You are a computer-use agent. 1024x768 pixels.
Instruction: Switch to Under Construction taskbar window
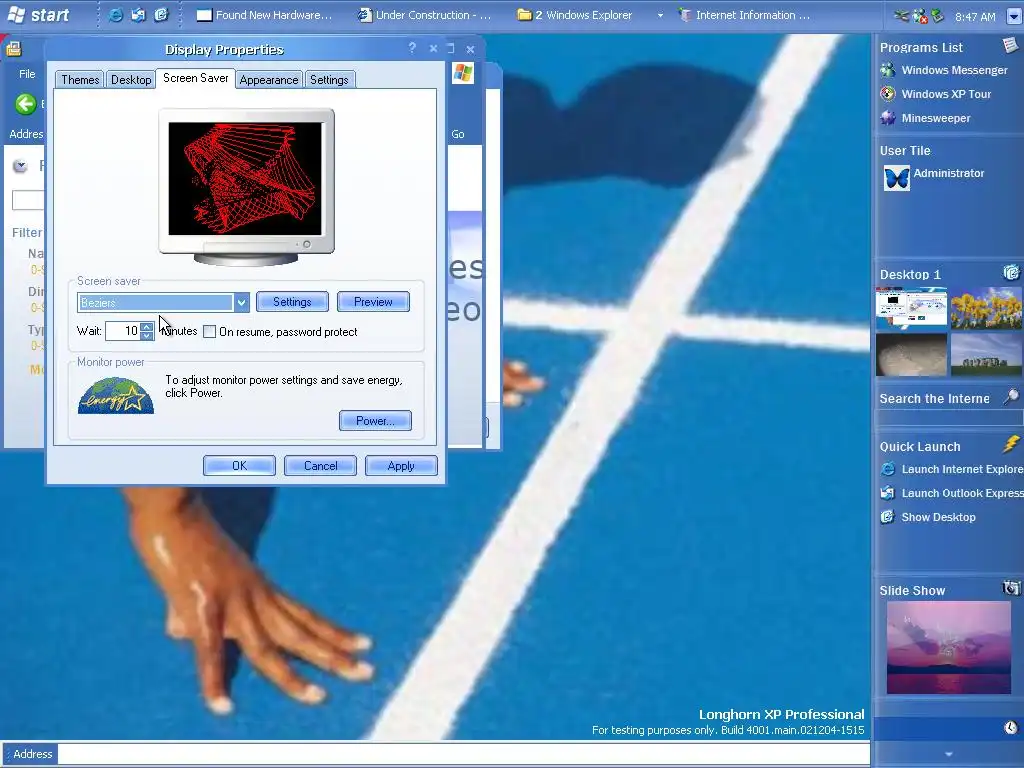tap(424, 15)
